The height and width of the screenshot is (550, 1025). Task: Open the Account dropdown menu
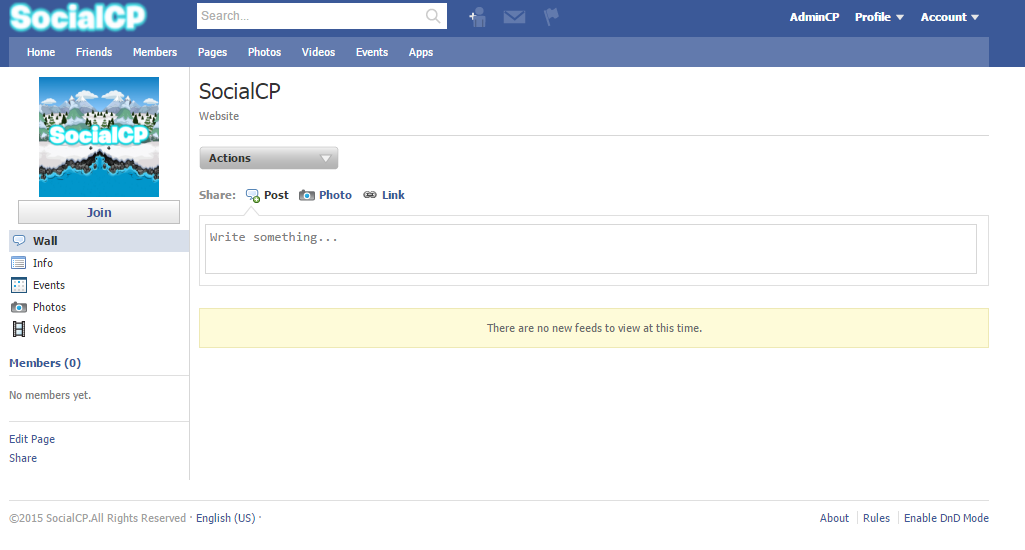click(950, 17)
